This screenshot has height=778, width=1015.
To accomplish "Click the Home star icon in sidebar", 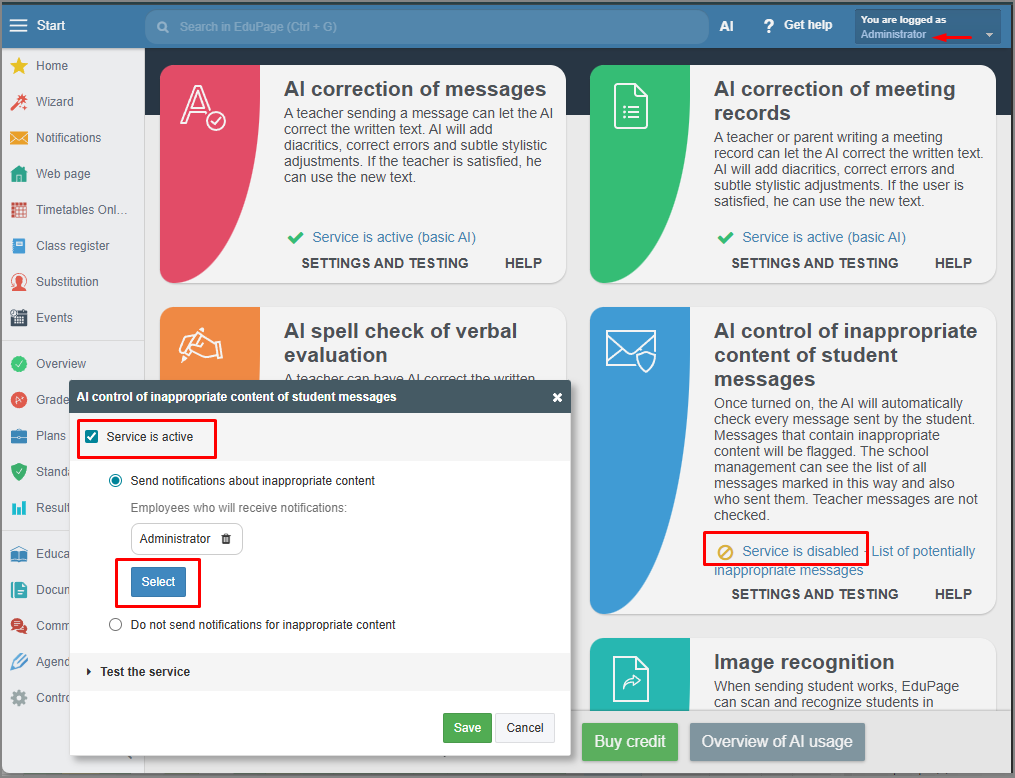I will click(x=18, y=66).
